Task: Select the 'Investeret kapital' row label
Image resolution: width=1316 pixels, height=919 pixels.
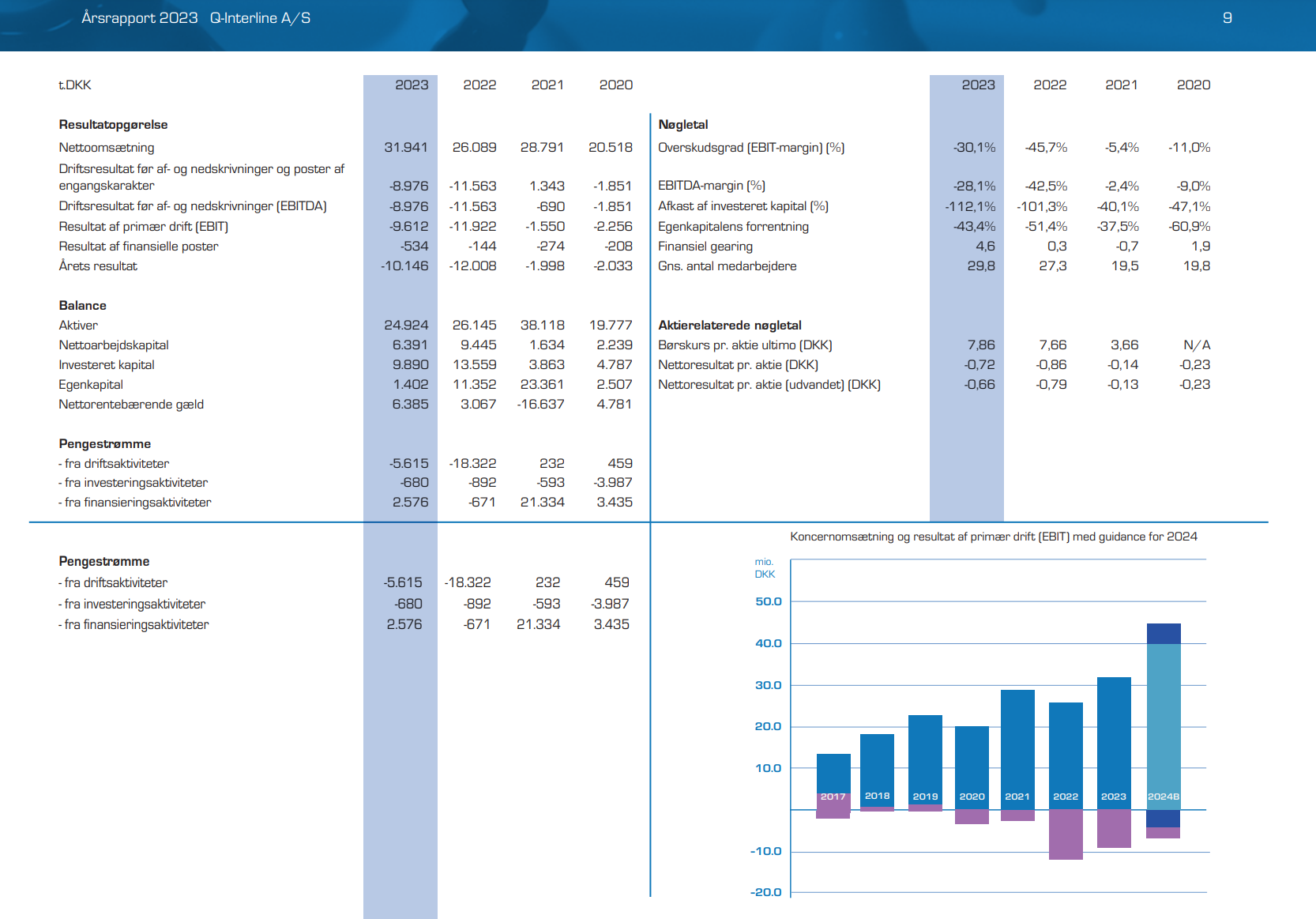Action: pos(107,364)
